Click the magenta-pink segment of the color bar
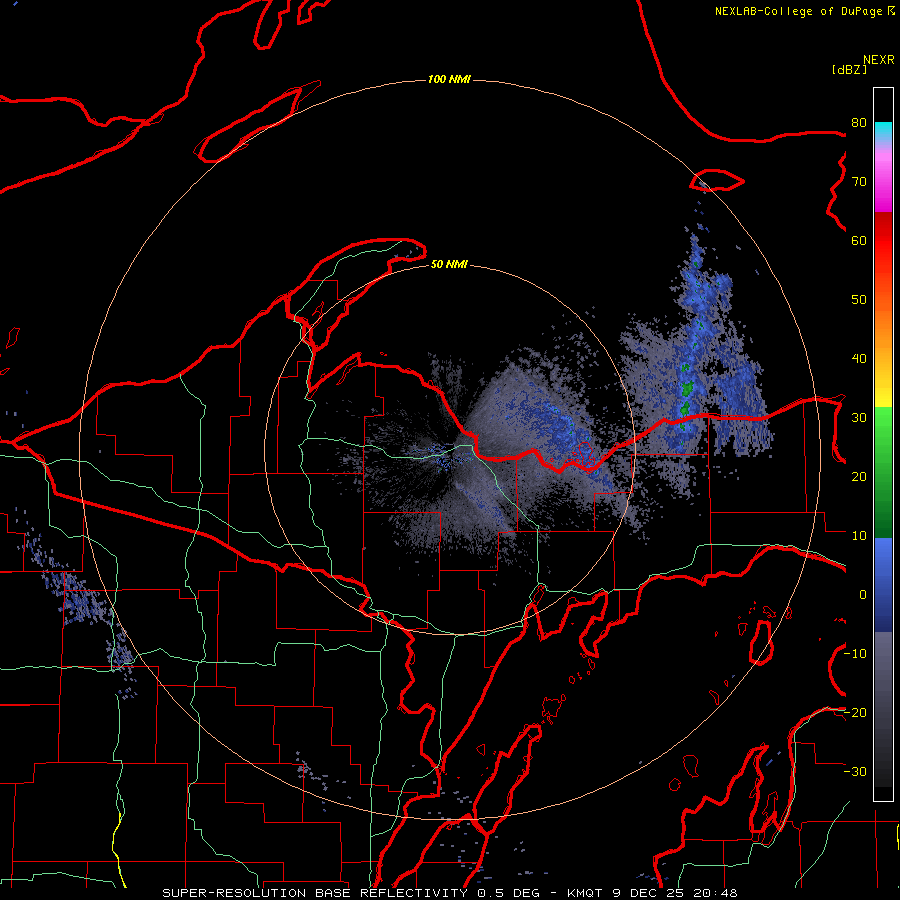 tap(883, 181)
